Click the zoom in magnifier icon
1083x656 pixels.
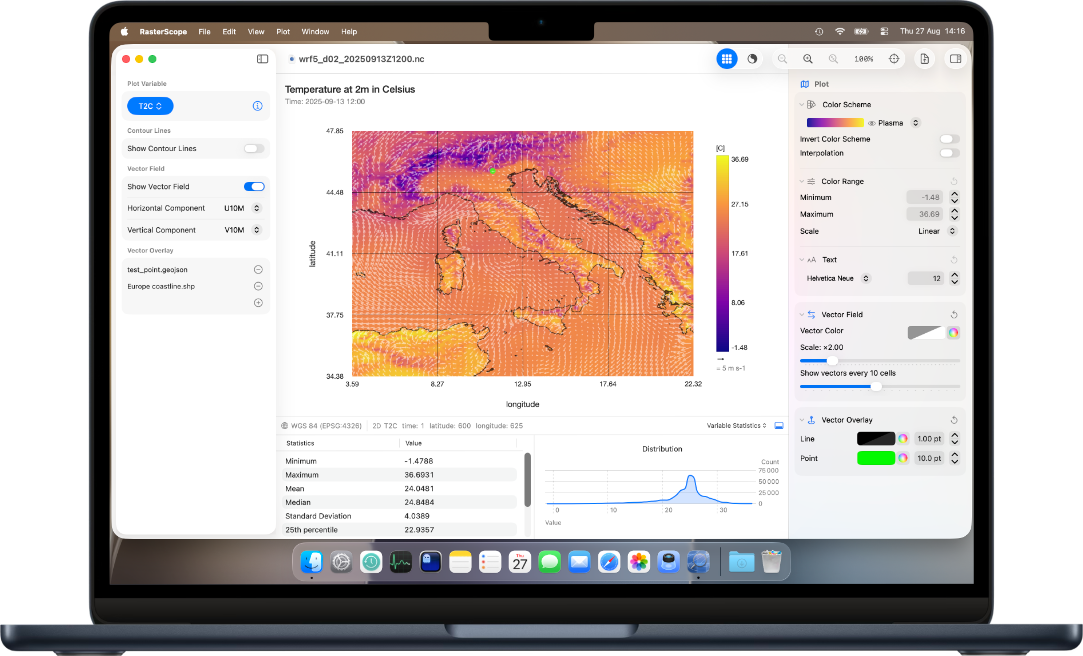coord(807,59)
